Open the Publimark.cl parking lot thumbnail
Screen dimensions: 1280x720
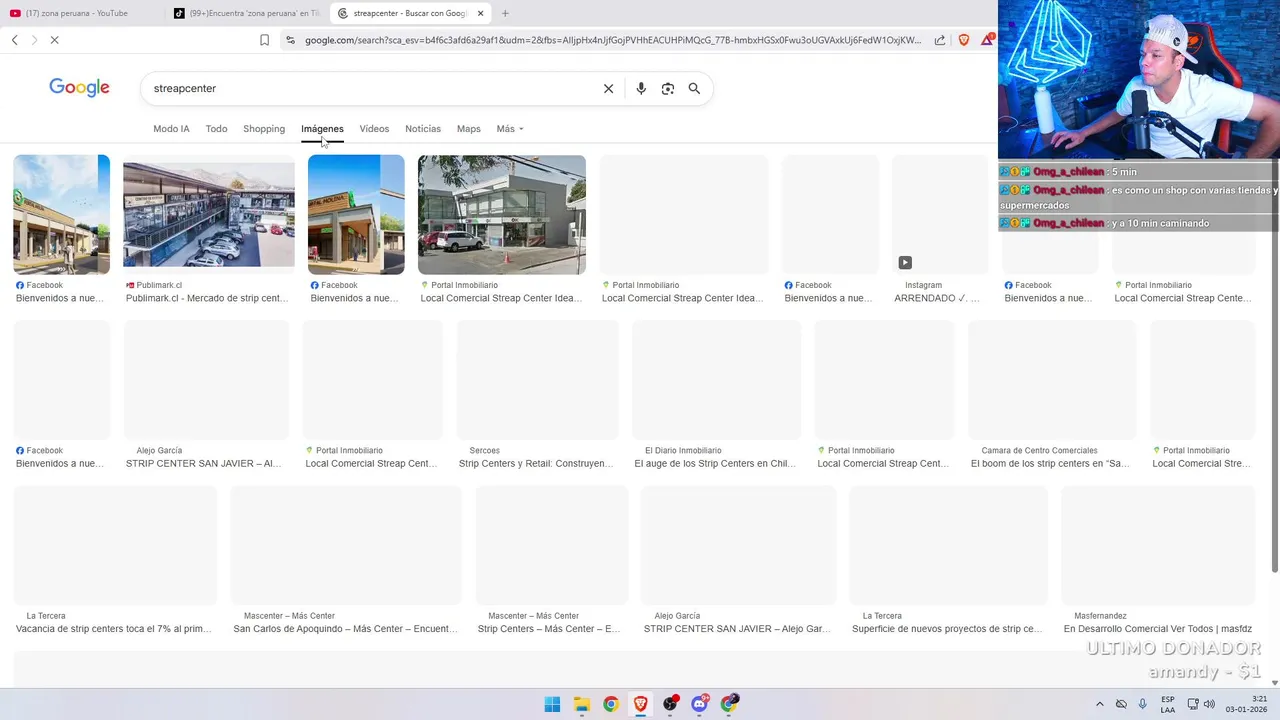pos(209,215)
